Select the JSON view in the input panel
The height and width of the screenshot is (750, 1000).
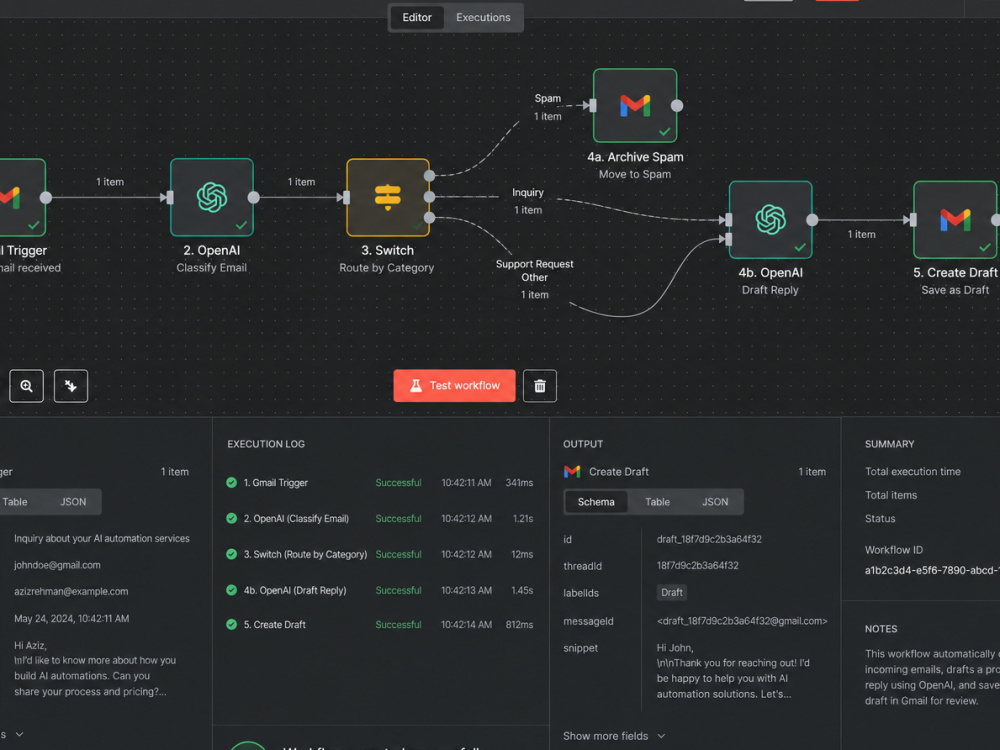(73, 502)
